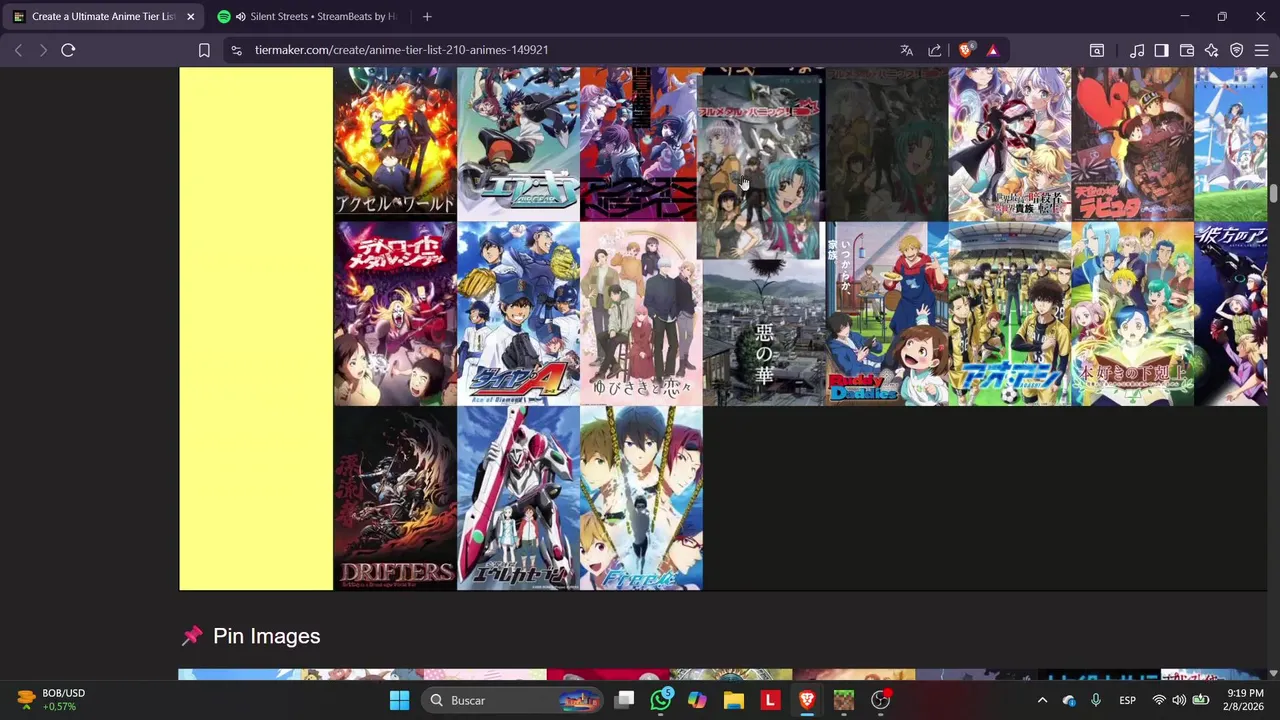This screenshot has height=720, width=1280.
Task: Open a new browser tab
Action: coord(427,17)
